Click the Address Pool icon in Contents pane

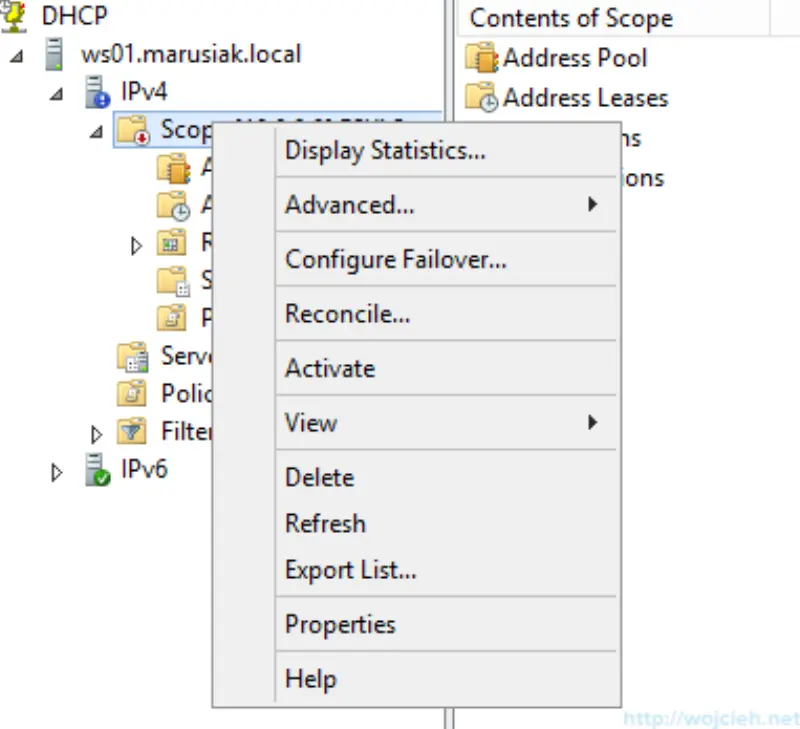click(x=483, y=58)
